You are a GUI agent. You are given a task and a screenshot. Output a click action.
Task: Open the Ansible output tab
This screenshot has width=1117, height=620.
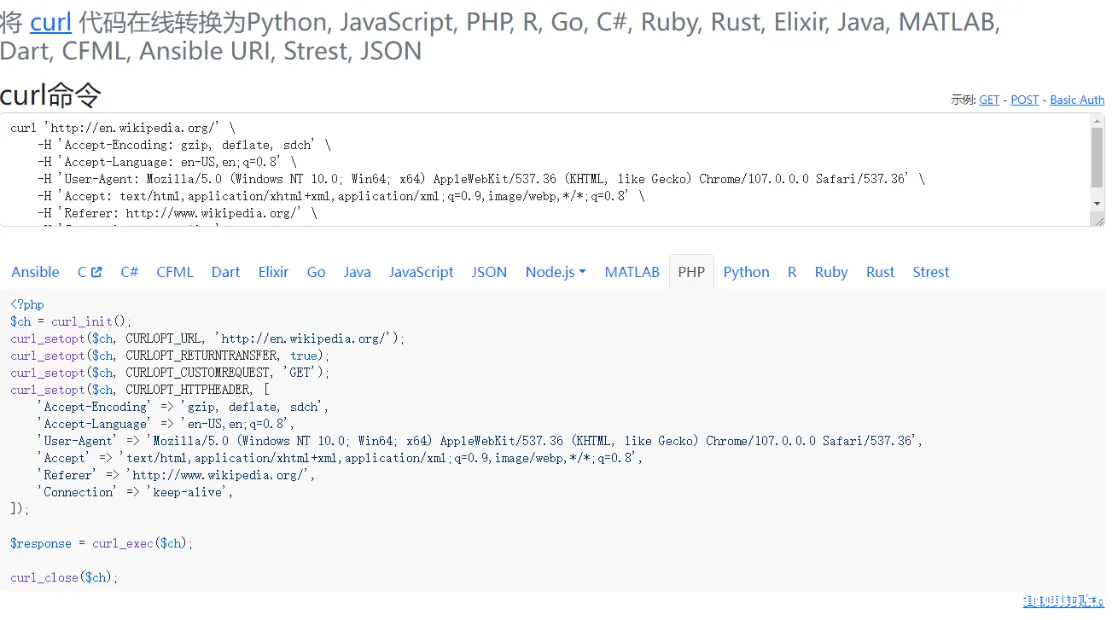tap(35, 272)
